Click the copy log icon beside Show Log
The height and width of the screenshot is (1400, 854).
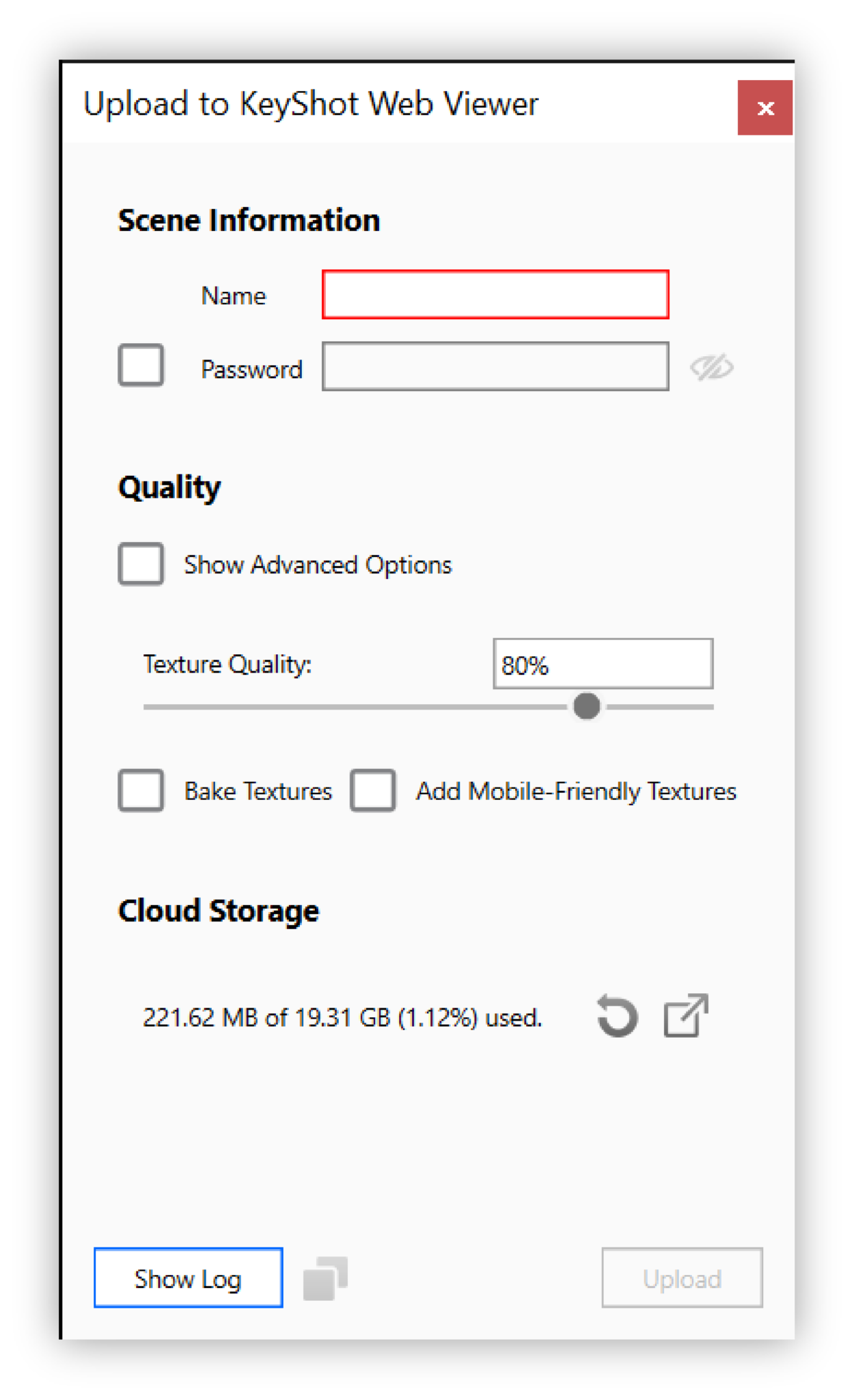coord(325,1278)
